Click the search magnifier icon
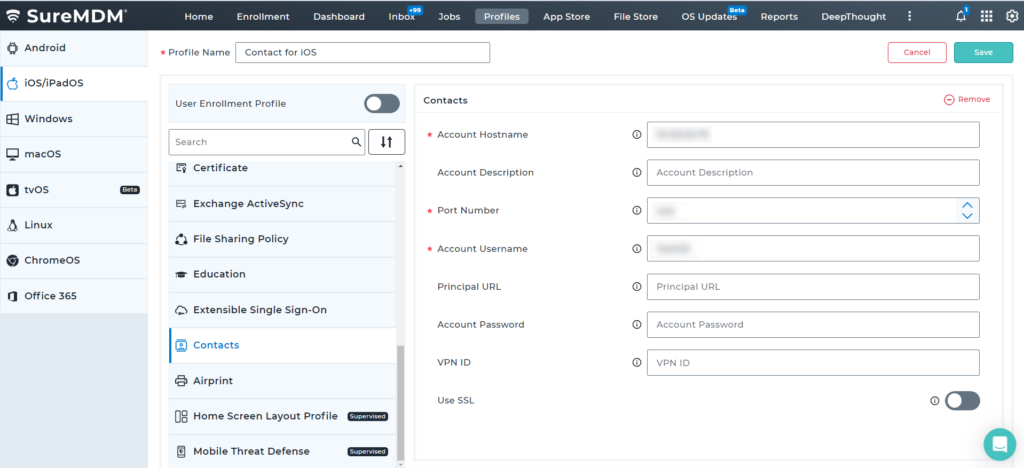Screen dimensions: 1024x468 pyautogui.click(x=356, y=142)
